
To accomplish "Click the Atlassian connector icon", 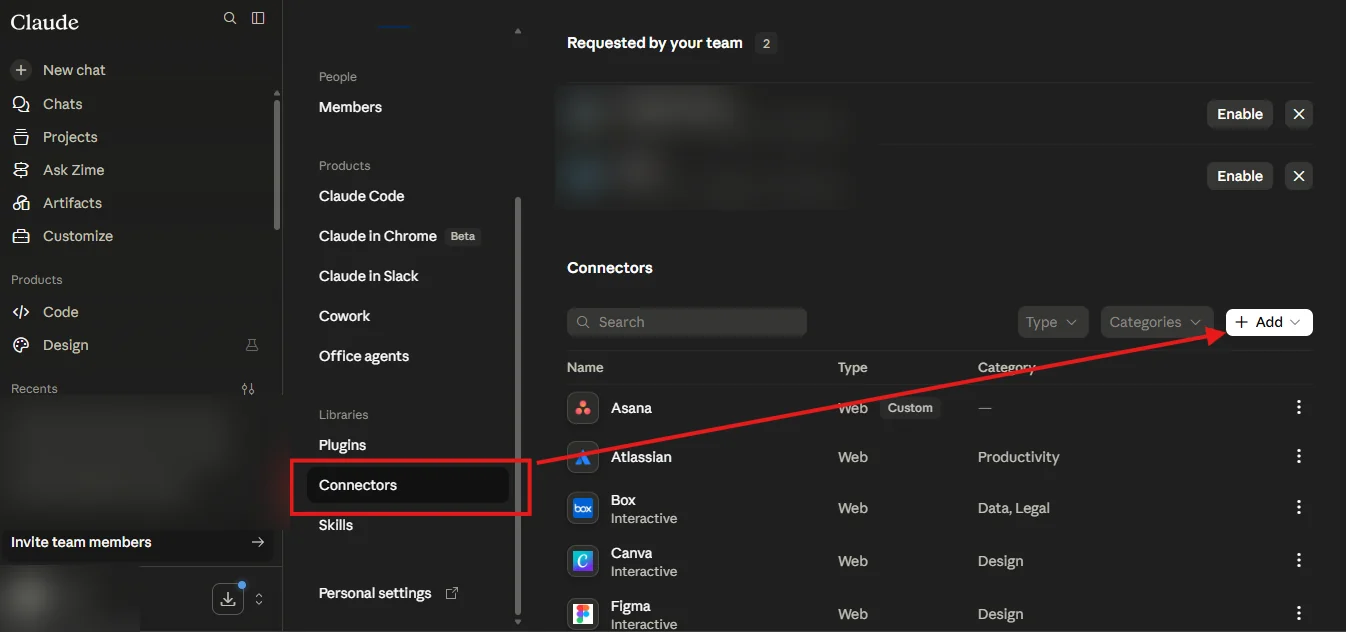I will click(x=583, y=457).
